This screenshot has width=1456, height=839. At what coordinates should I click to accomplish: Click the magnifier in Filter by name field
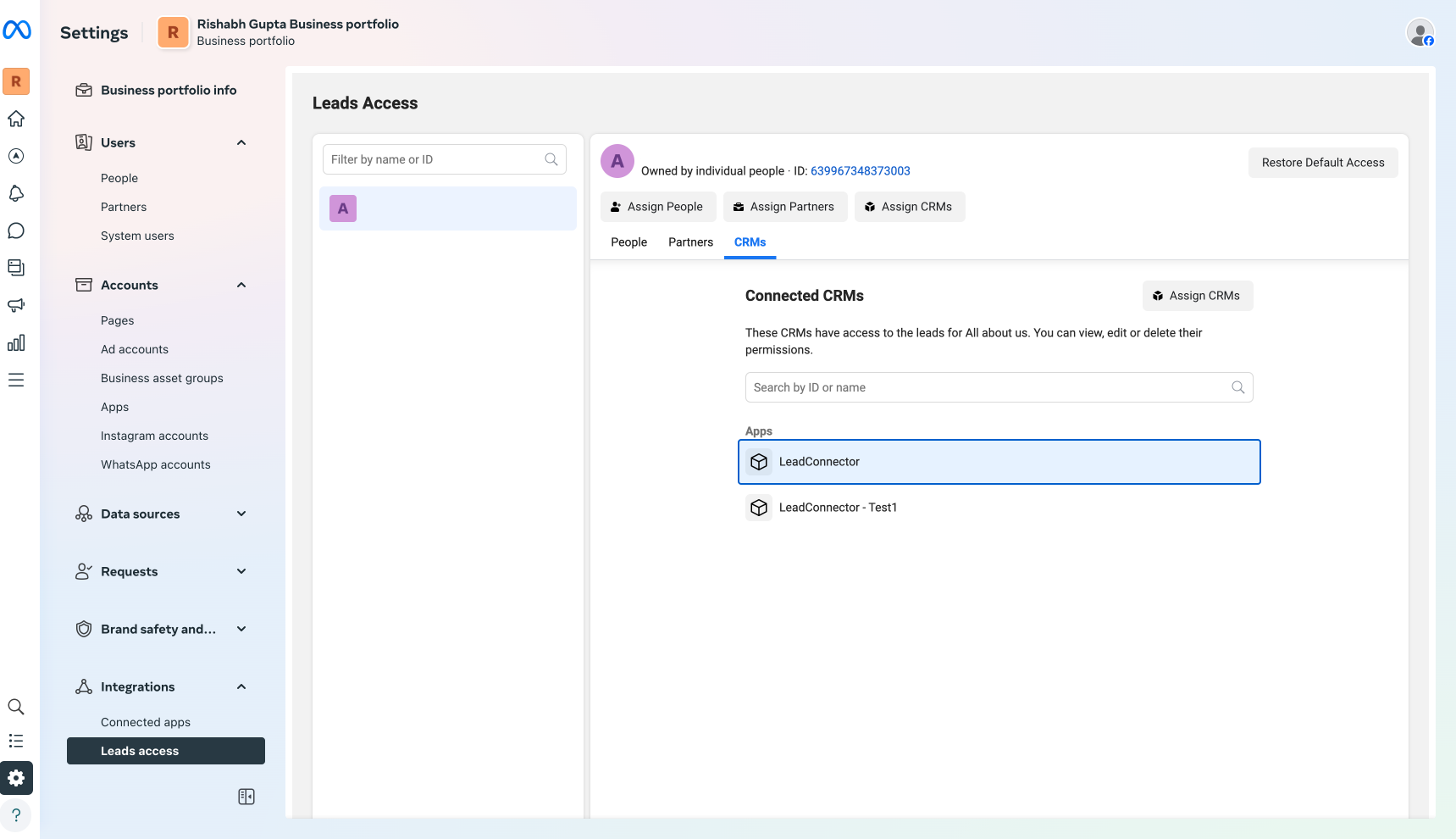point(551,159)
